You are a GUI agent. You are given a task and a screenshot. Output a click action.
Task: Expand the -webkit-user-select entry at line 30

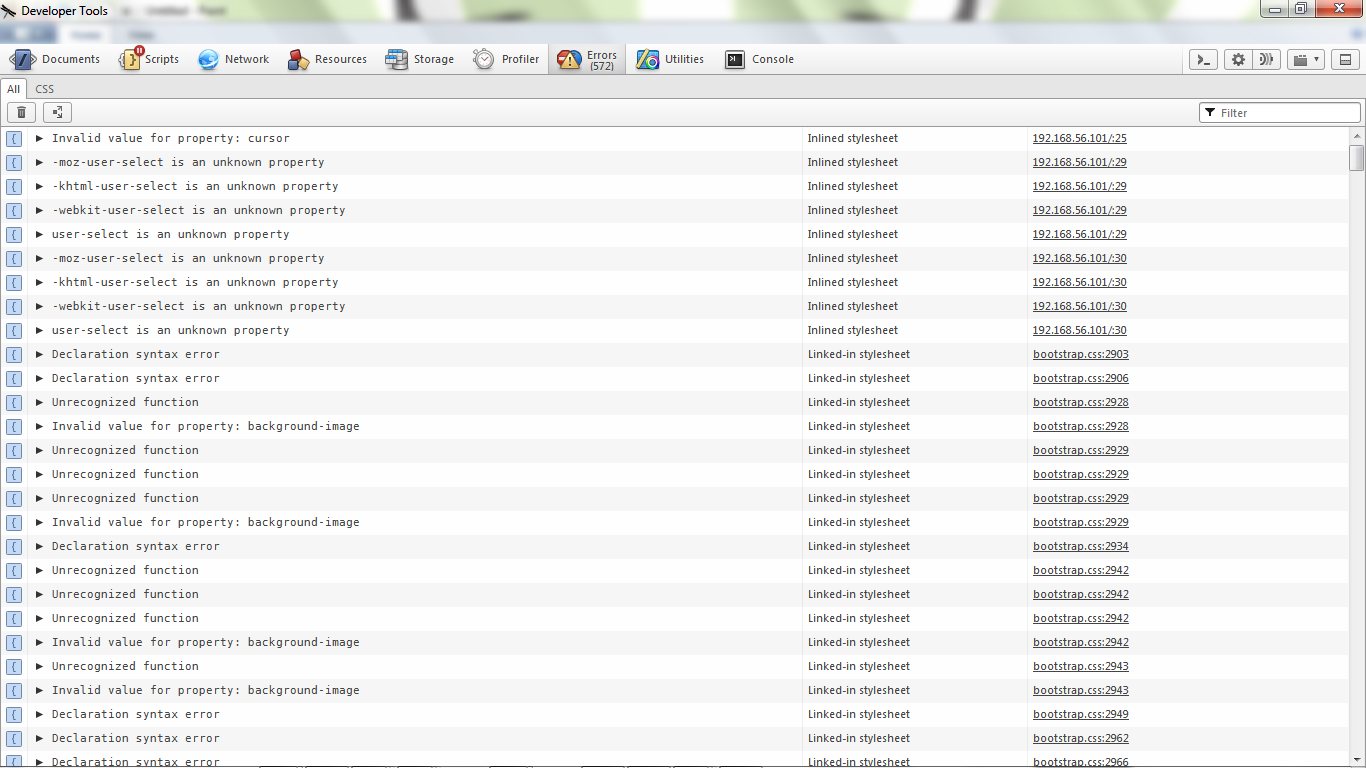click(40, 306)
